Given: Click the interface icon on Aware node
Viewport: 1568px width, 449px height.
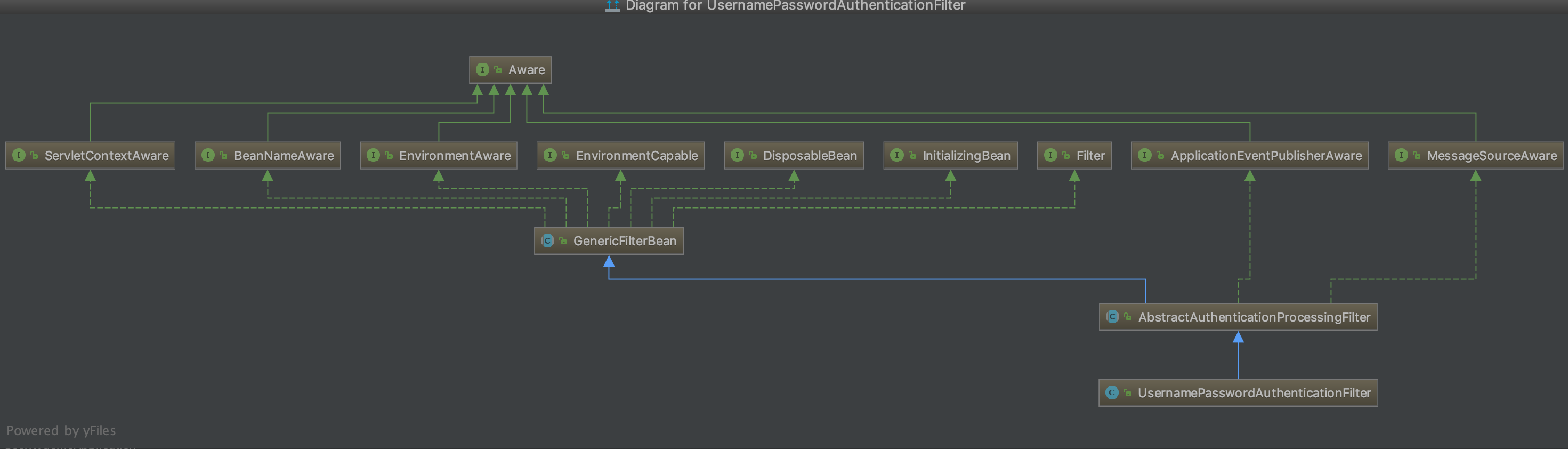Looking at the screenshot, I should click(x=482, y=69).
